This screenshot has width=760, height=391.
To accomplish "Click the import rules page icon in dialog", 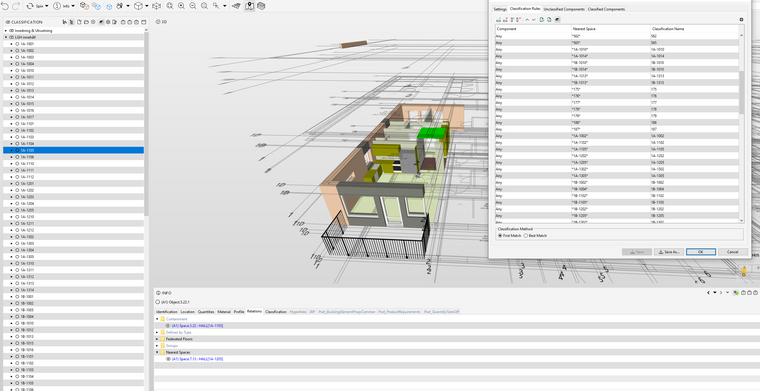I will [542, 19].
